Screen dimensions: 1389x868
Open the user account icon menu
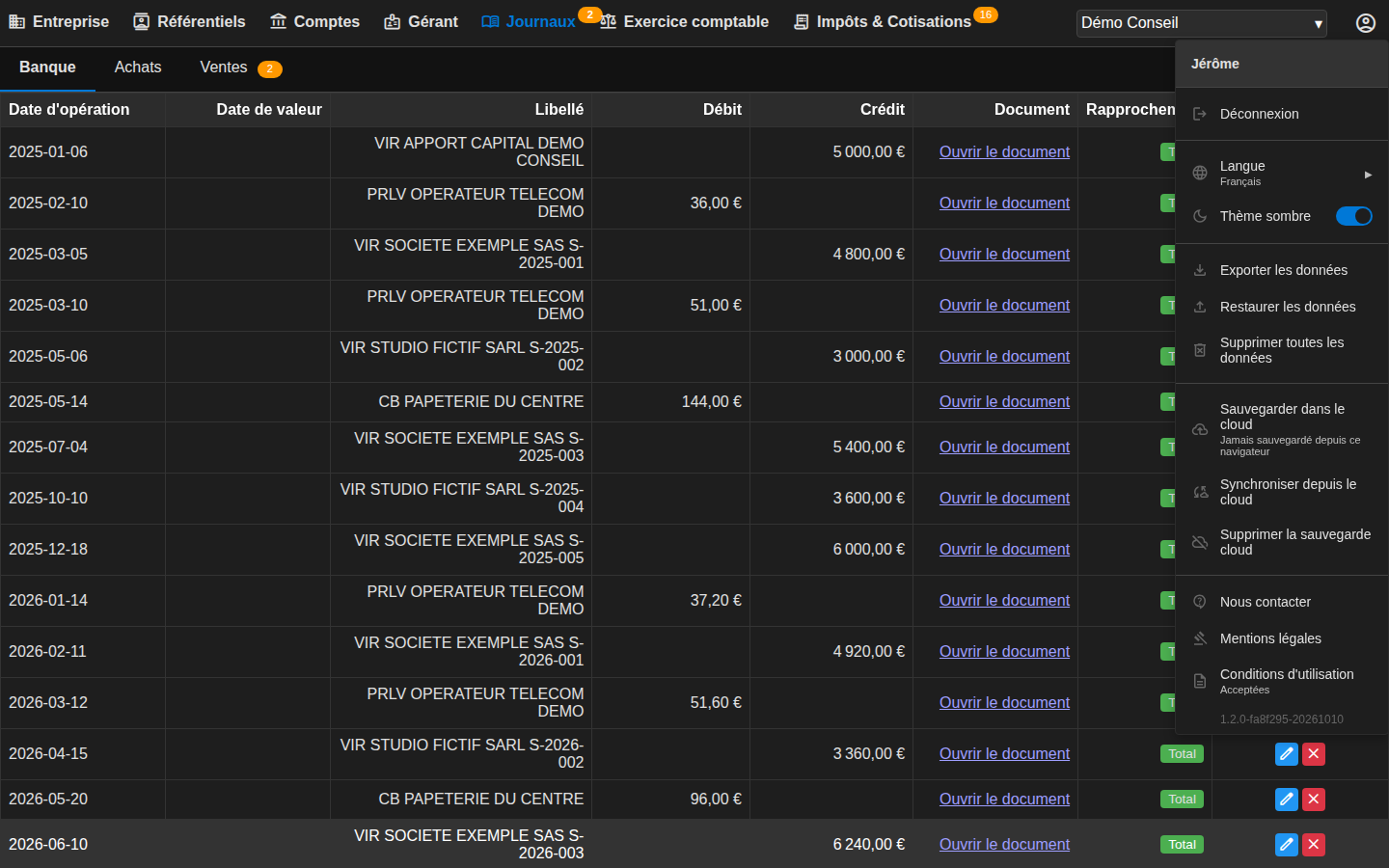point(1366,23)
